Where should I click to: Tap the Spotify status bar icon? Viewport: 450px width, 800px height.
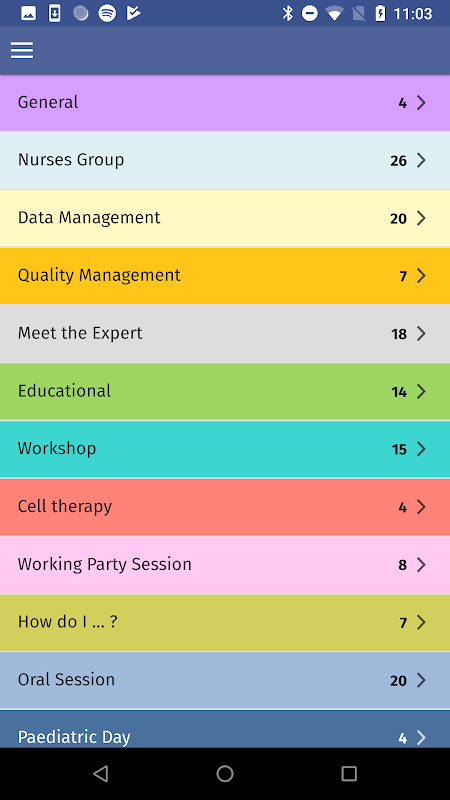coord(107,13)
